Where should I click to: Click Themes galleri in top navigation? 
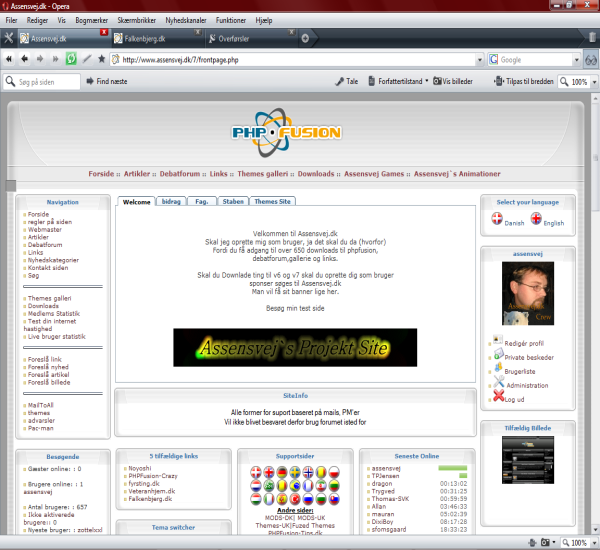(x=262, y=174)
